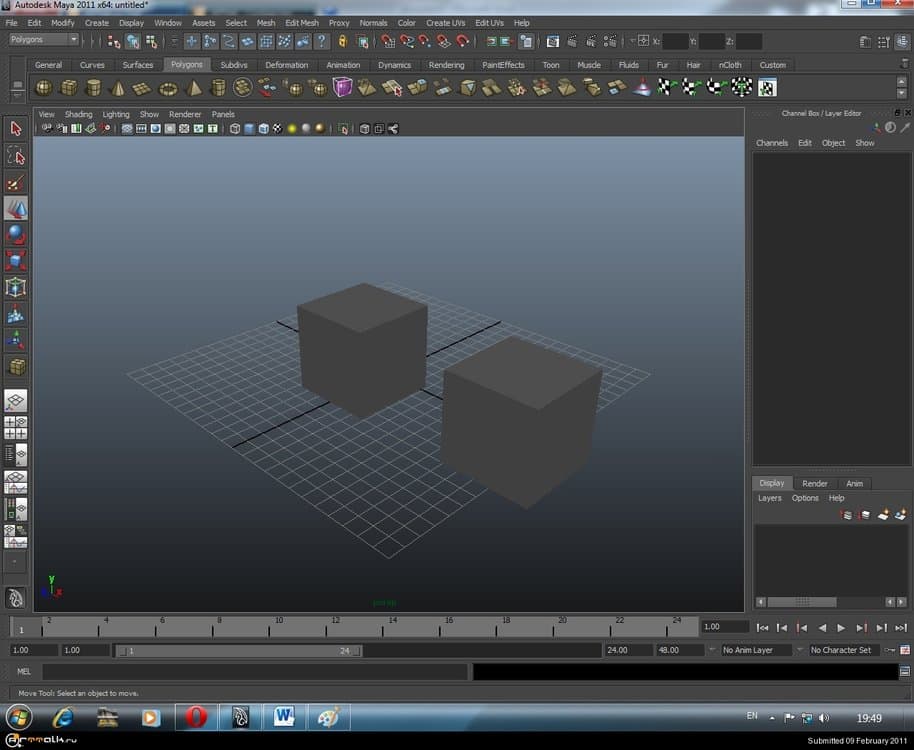Click the lock selection padlock icon

[x=342, y=41]
